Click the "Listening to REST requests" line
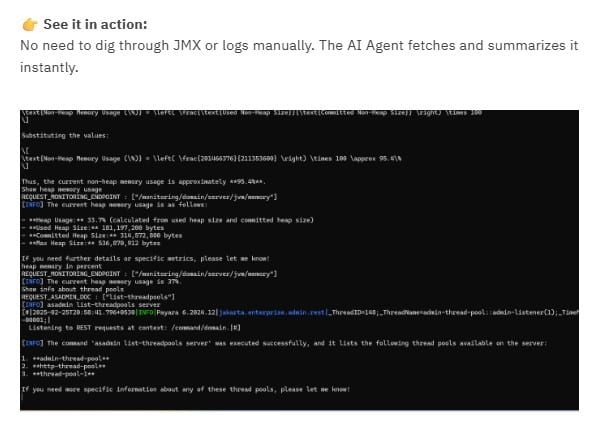The width and height of the screenshot is (597, 425). click(x=135, y=328)
